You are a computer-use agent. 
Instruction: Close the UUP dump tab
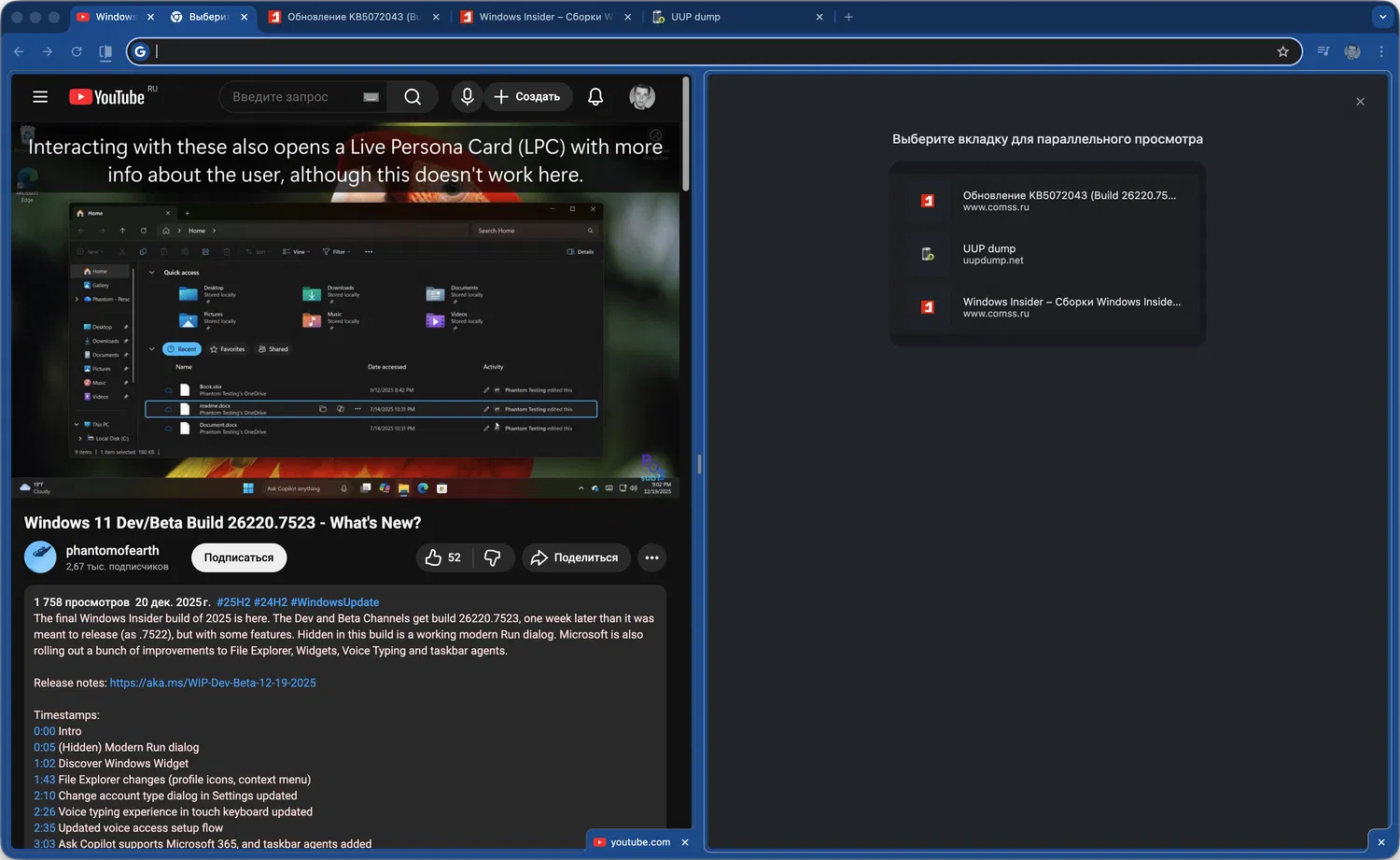click(x=819, y=17)
